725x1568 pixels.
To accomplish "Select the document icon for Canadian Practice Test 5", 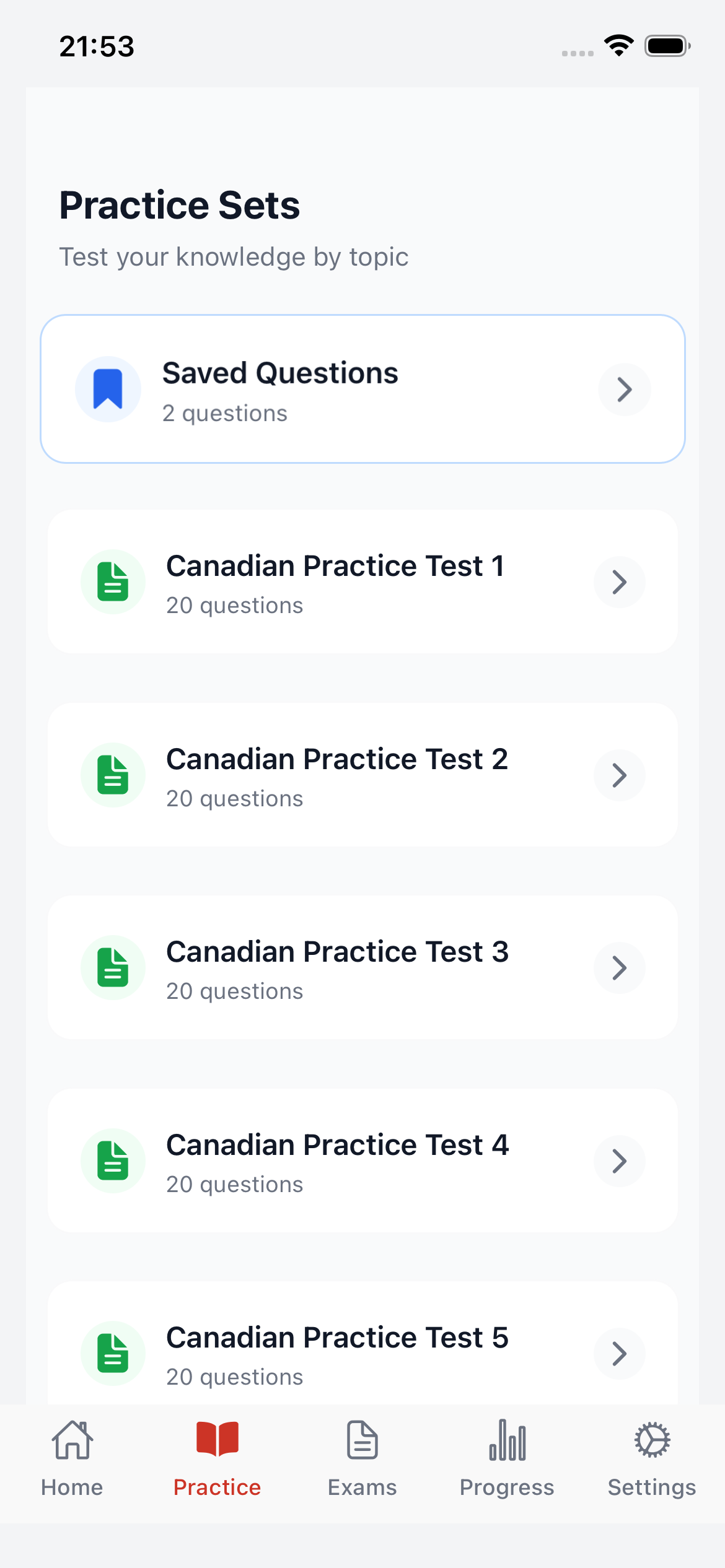I will (113, 1354).
